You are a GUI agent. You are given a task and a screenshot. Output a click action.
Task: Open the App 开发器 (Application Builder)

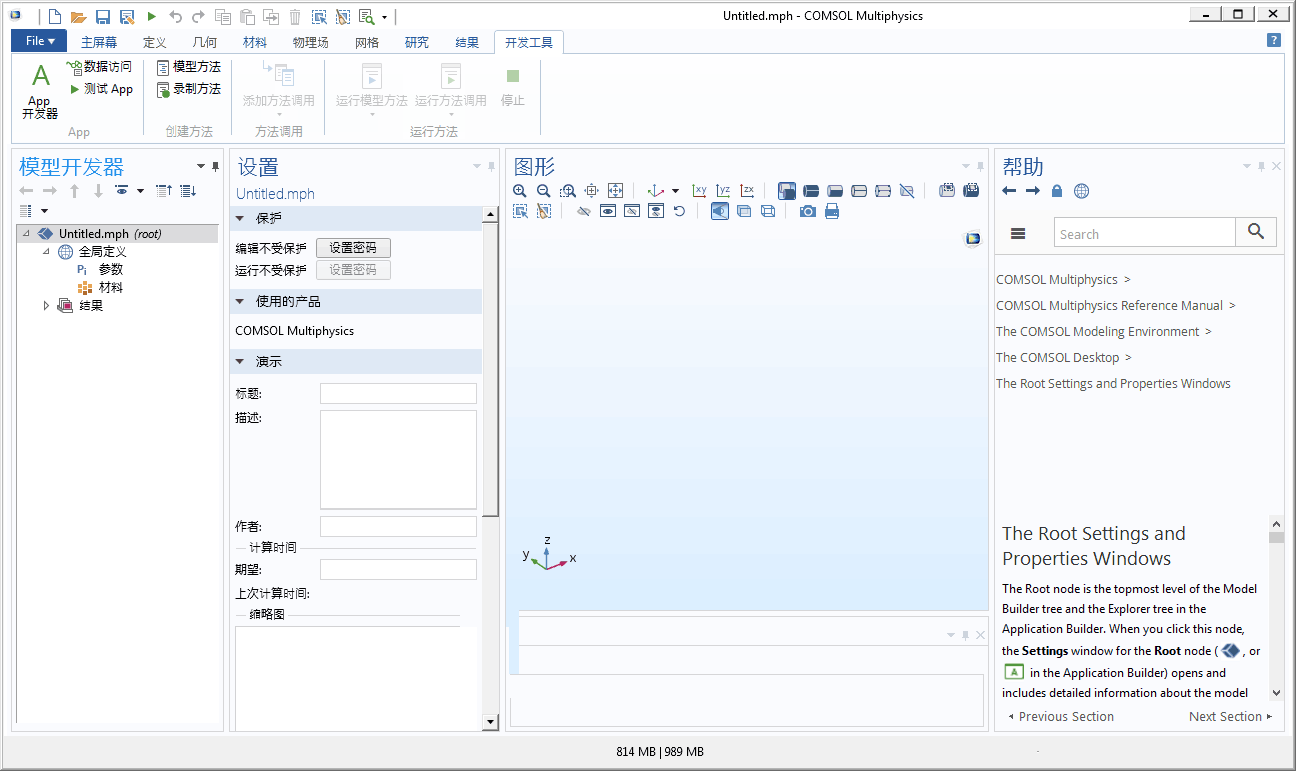(38, 90)
